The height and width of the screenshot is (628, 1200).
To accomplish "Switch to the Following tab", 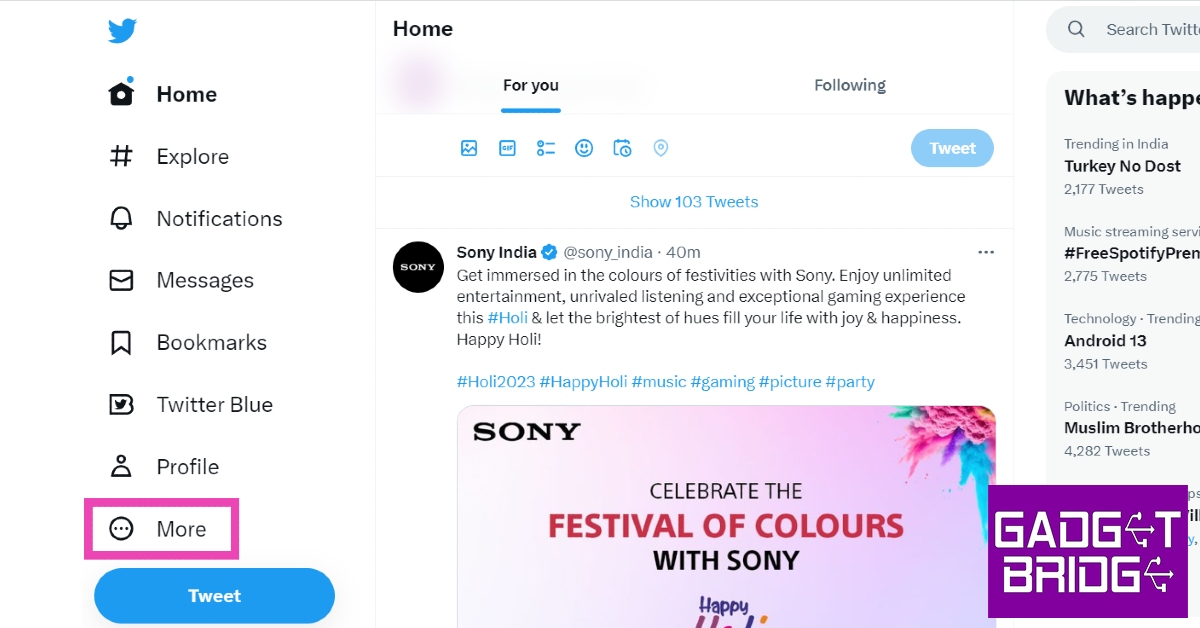I will (849, 86).
